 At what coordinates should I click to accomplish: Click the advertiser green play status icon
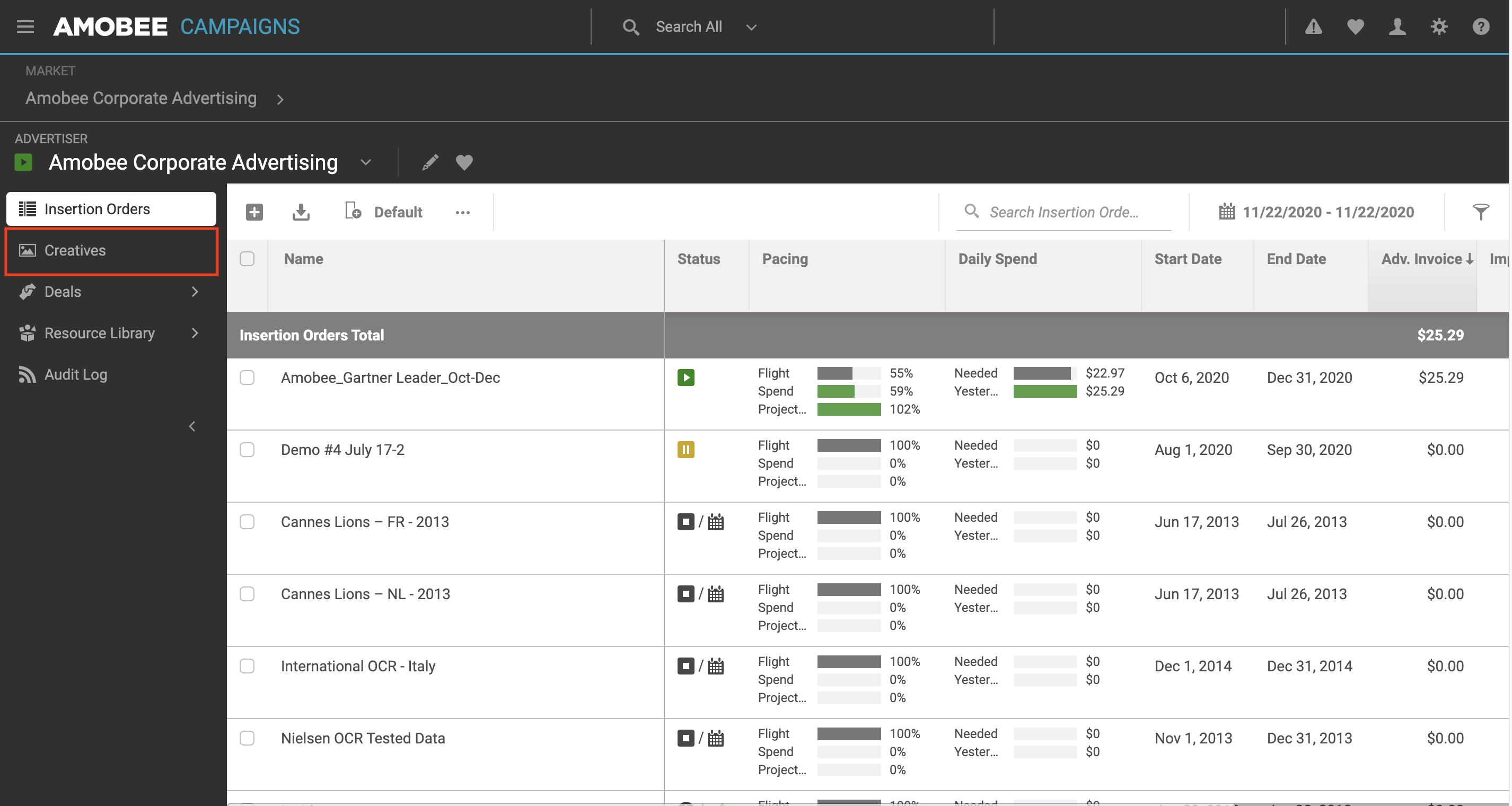tap(23, 162)
